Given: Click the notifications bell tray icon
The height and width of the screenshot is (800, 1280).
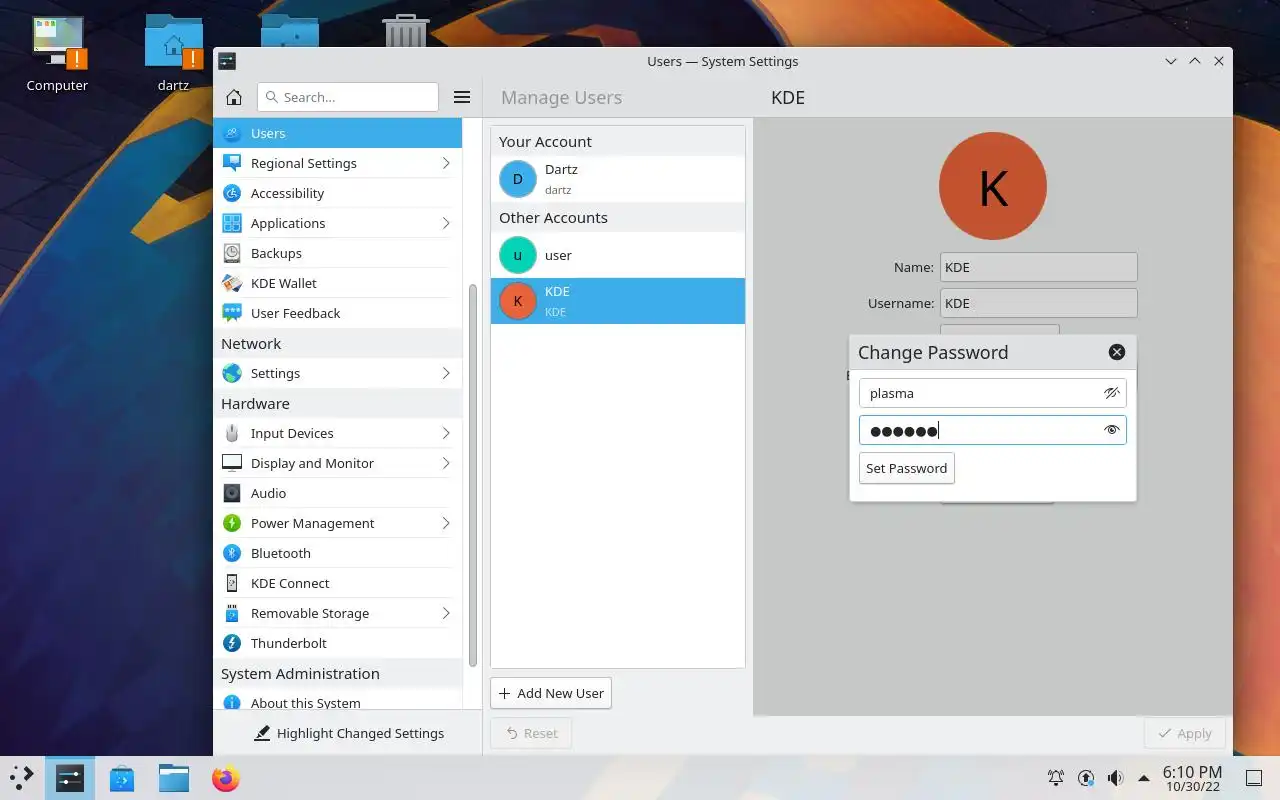Looking at the screenshot, I should (x=1055, y=778).
